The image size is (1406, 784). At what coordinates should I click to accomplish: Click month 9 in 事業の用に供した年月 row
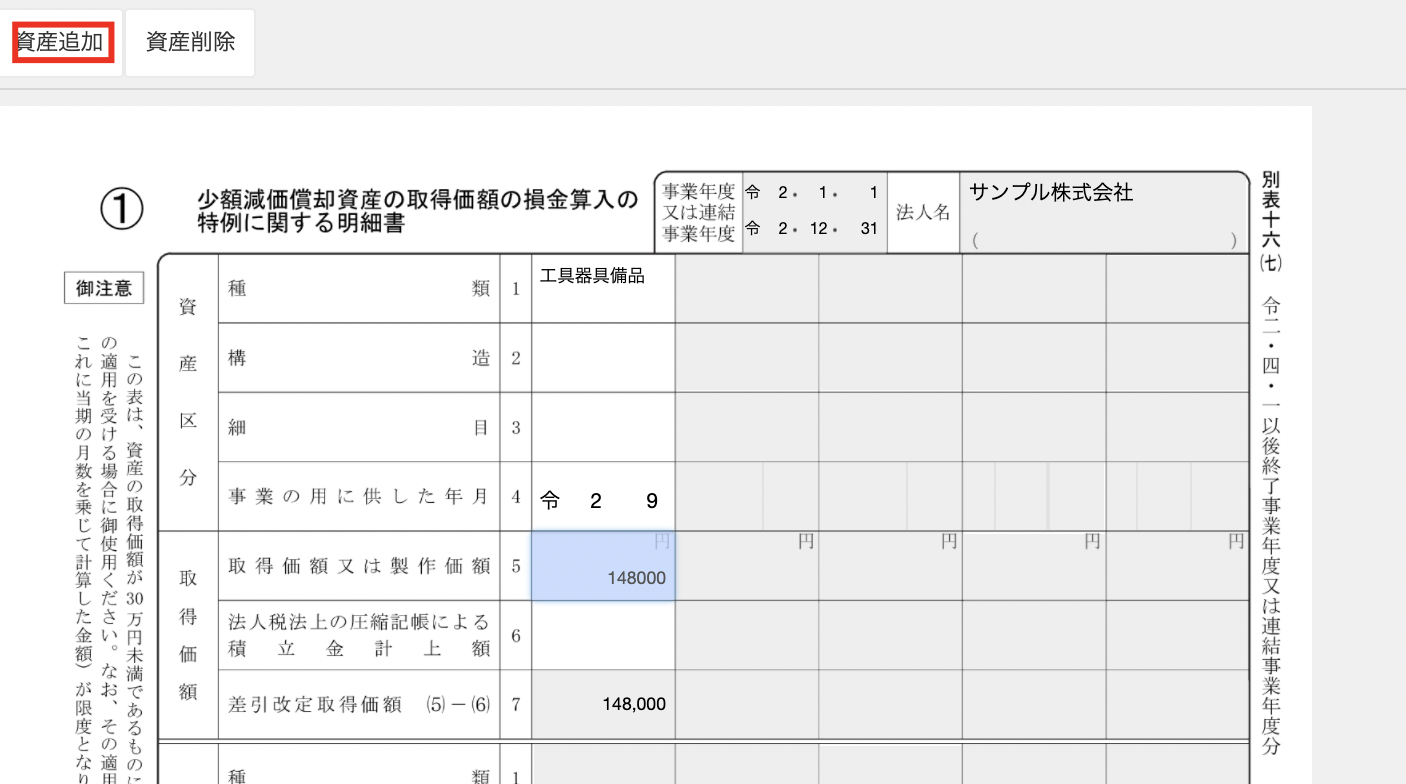tap(651, 501)
